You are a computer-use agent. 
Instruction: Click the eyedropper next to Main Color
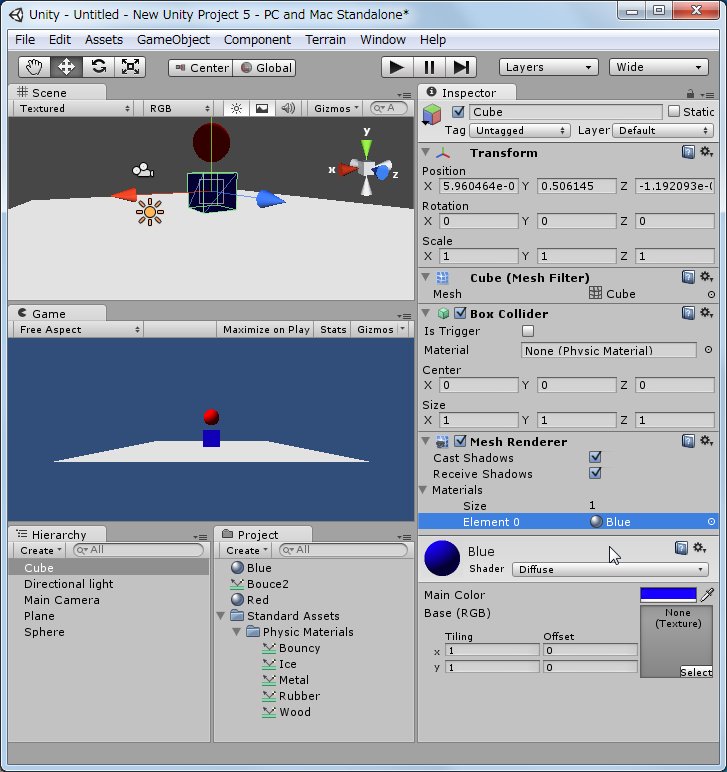pyautogui.click(x=708, y=595)
